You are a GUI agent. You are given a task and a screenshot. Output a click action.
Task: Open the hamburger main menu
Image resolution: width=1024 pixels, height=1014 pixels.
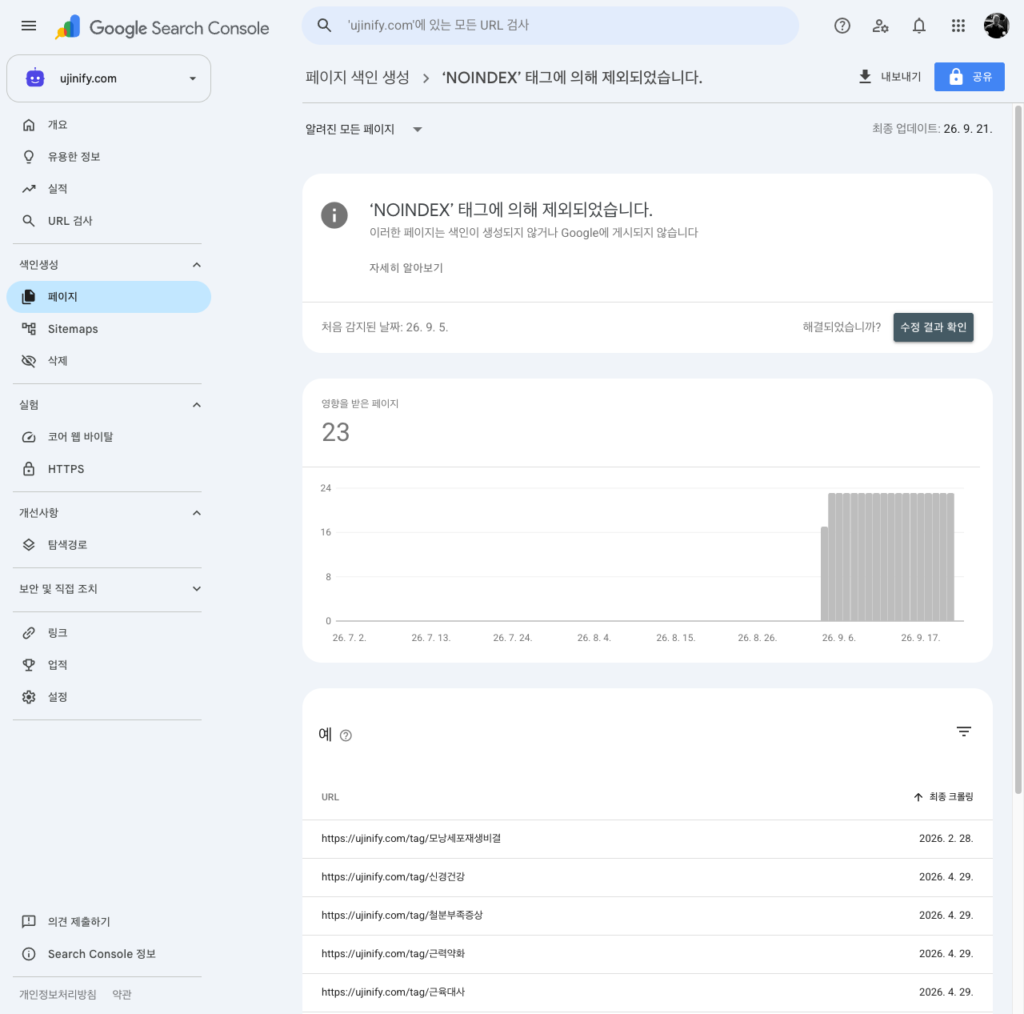coord(29,26)
